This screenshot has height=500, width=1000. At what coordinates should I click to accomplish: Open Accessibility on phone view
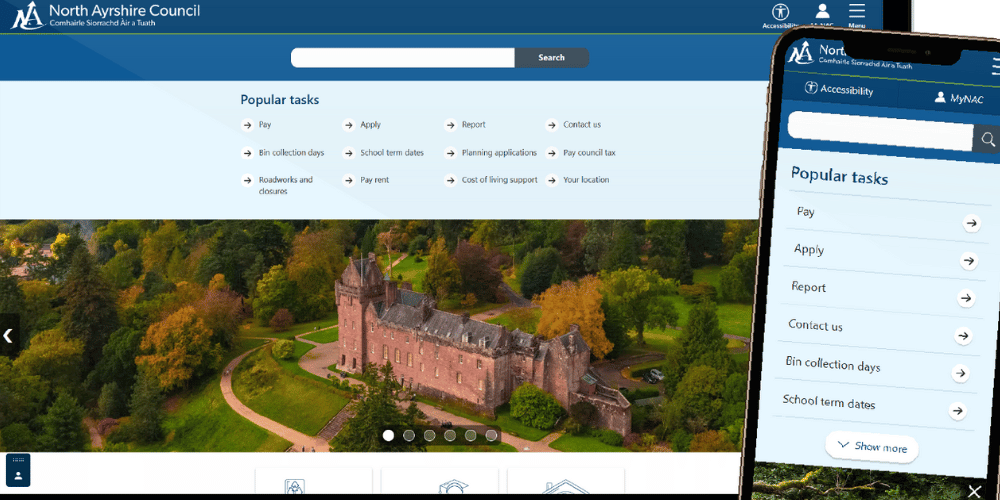click(x=839, y=89)
